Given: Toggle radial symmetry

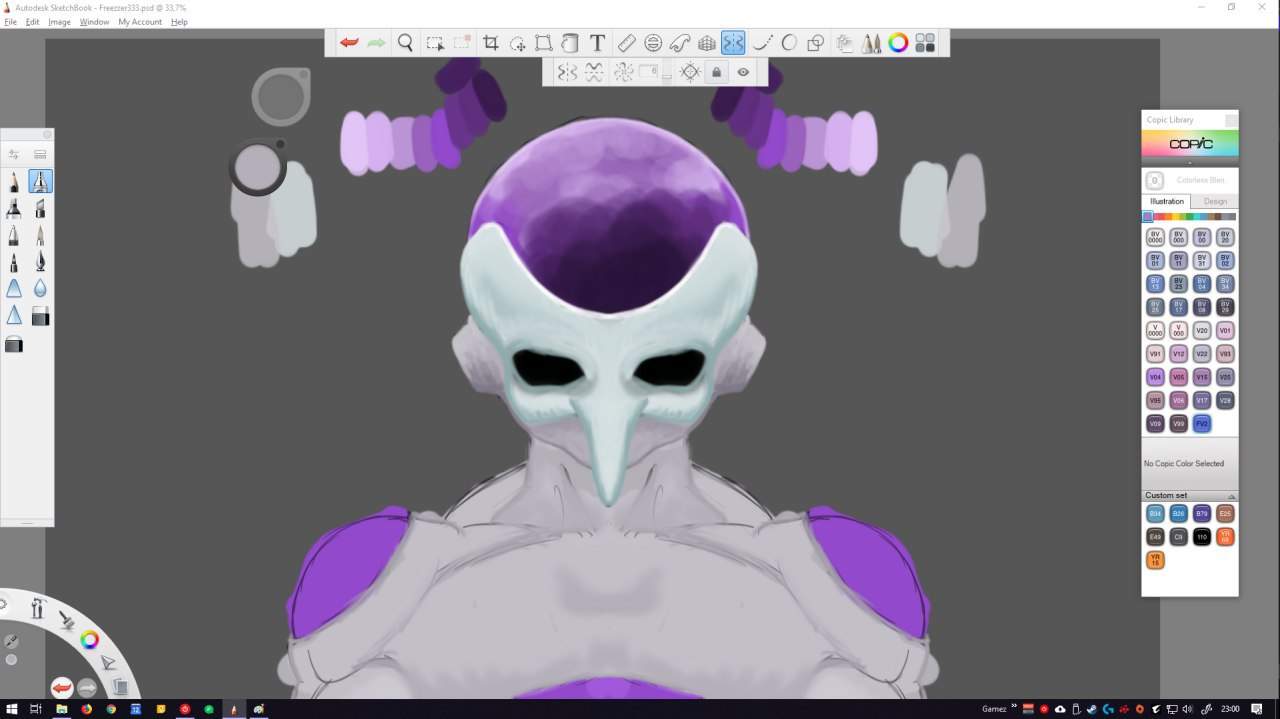Looking at the screenshot, I should pos(623,72).
